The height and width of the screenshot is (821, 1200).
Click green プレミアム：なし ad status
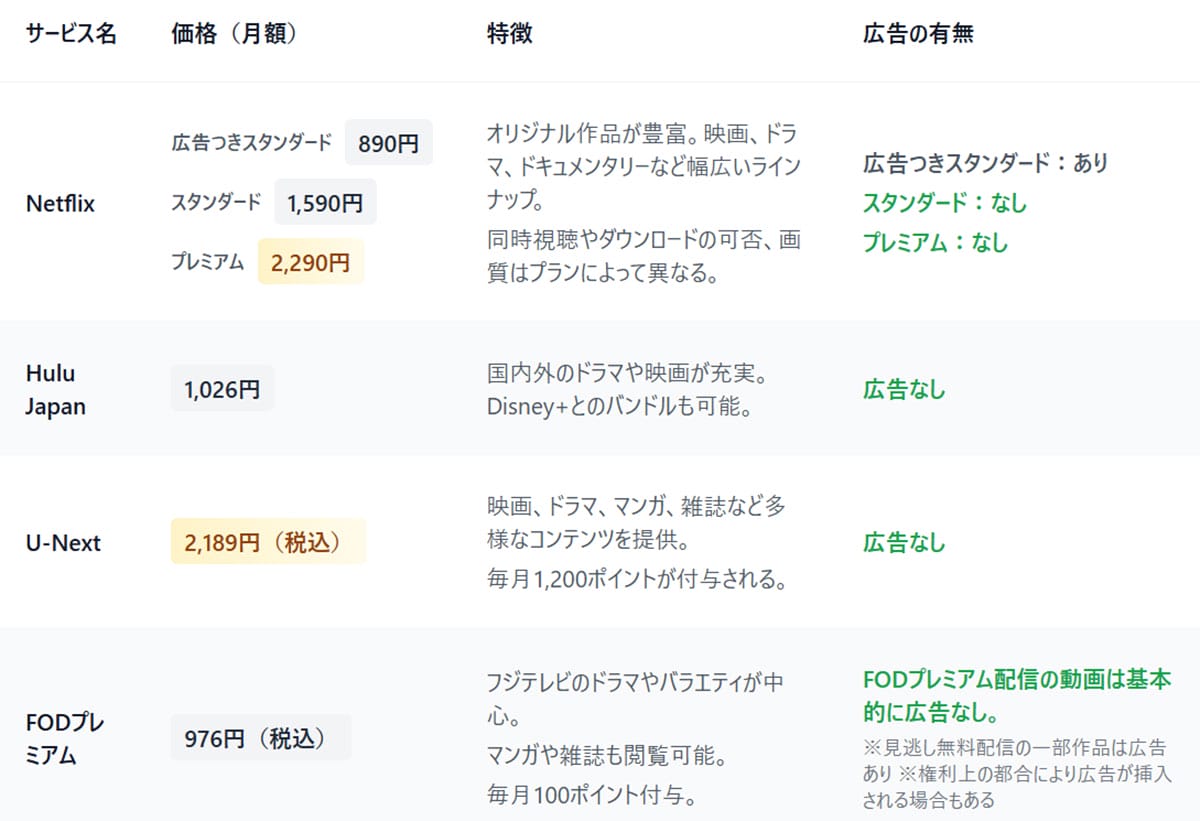pos(935,242)
